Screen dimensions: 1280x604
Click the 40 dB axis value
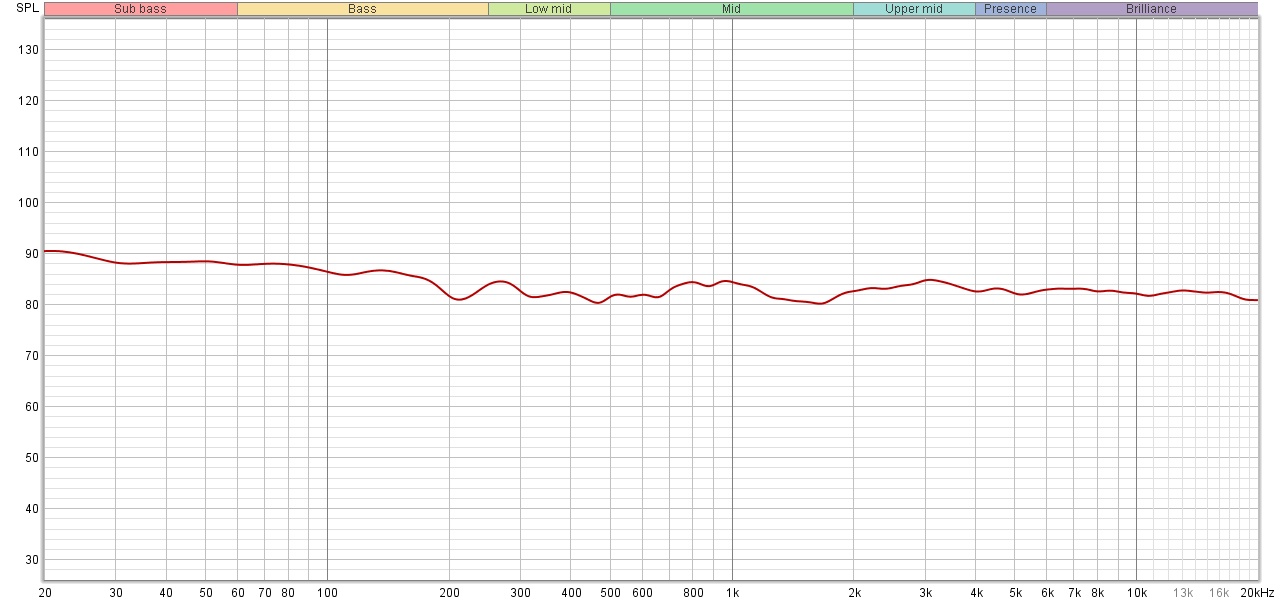[x=32, y=509]
